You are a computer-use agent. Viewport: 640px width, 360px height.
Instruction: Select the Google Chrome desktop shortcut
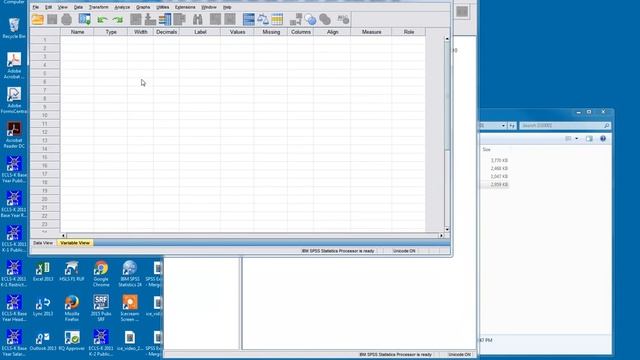101,274
